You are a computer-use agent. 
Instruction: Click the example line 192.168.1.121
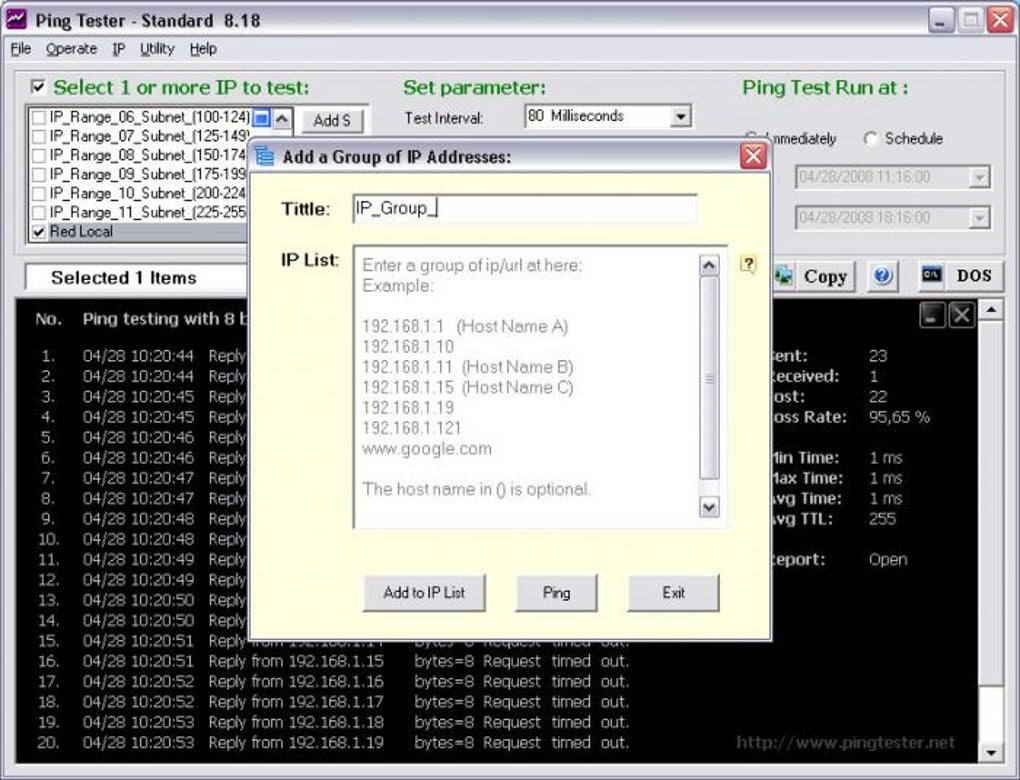pos(411,428)
